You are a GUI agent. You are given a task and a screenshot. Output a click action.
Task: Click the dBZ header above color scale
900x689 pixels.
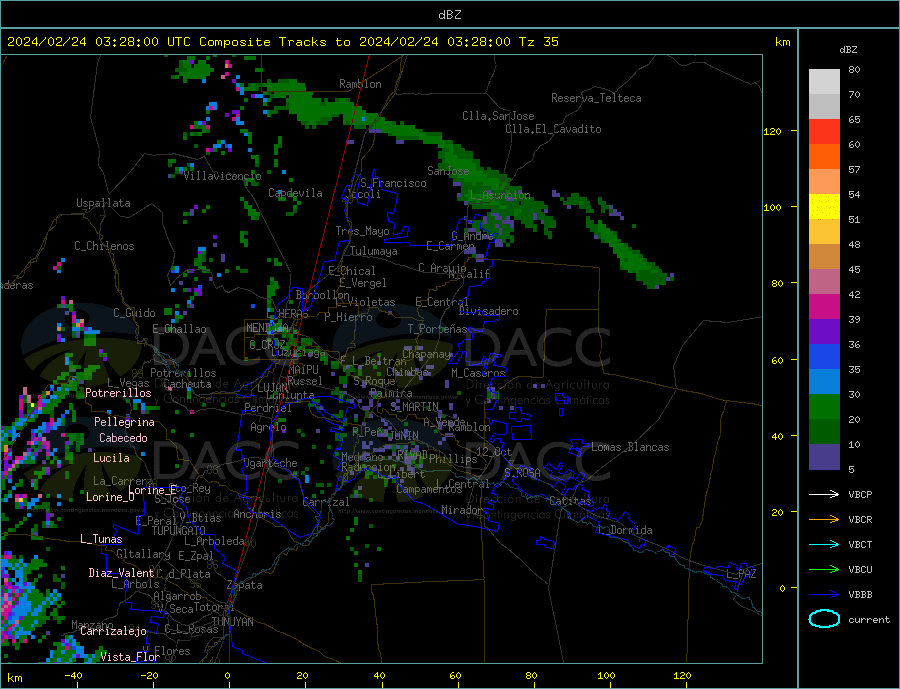(848, 50)
